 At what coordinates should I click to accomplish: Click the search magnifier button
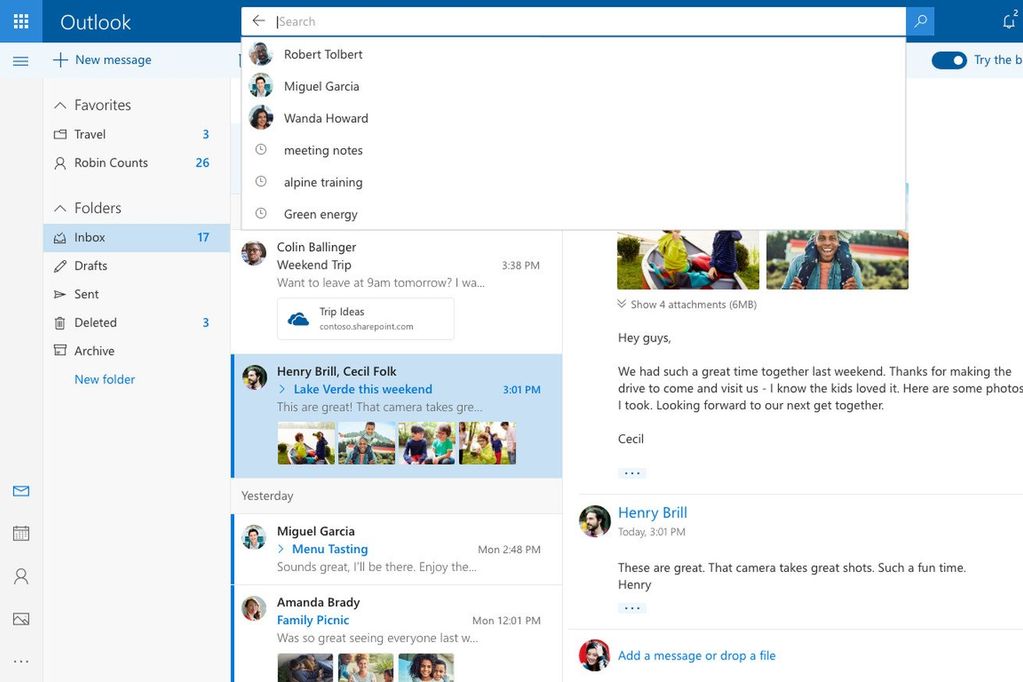tap(920, 21)
